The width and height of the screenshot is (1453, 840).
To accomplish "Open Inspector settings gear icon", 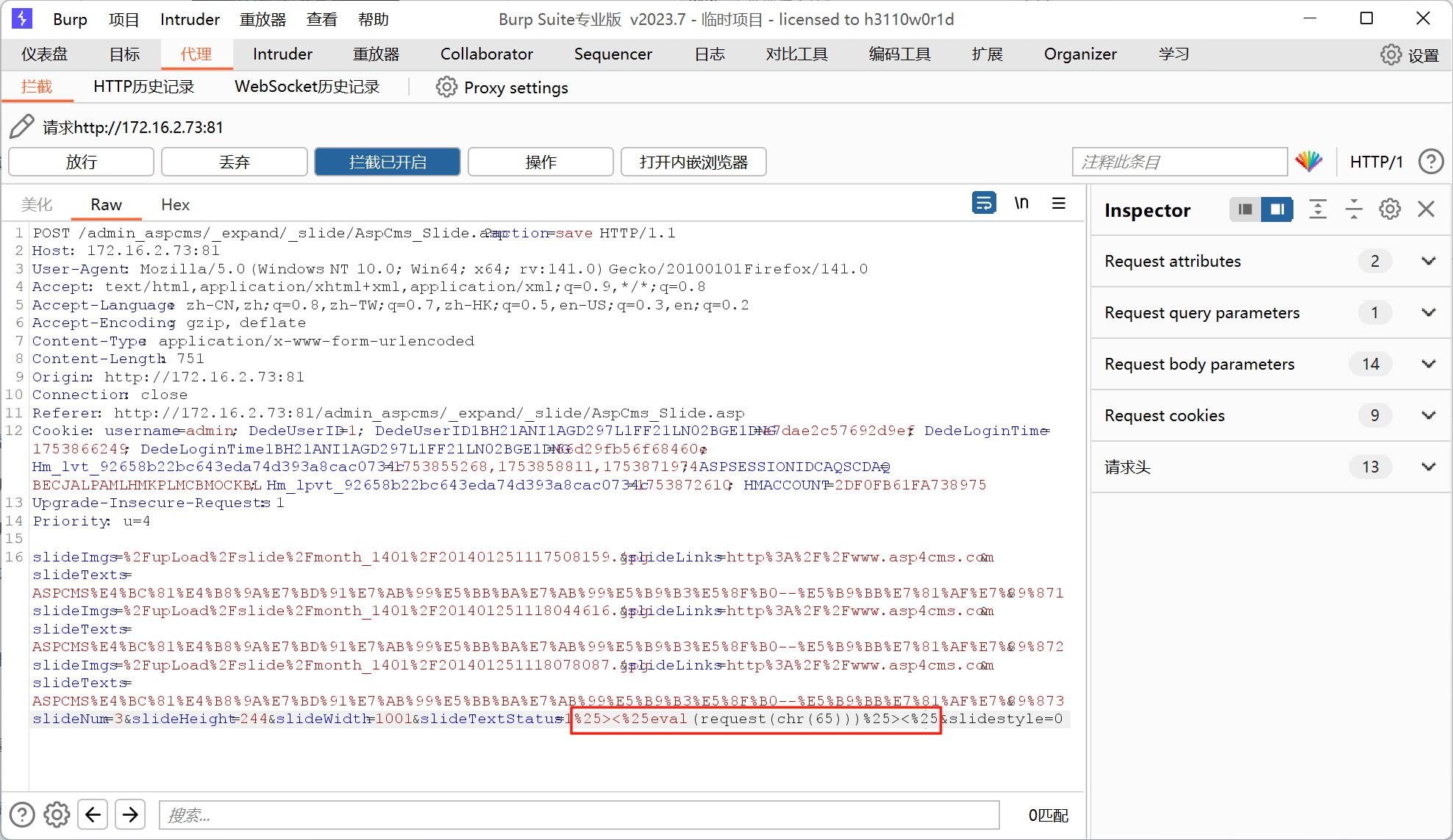I will [x=1390, y=209].
